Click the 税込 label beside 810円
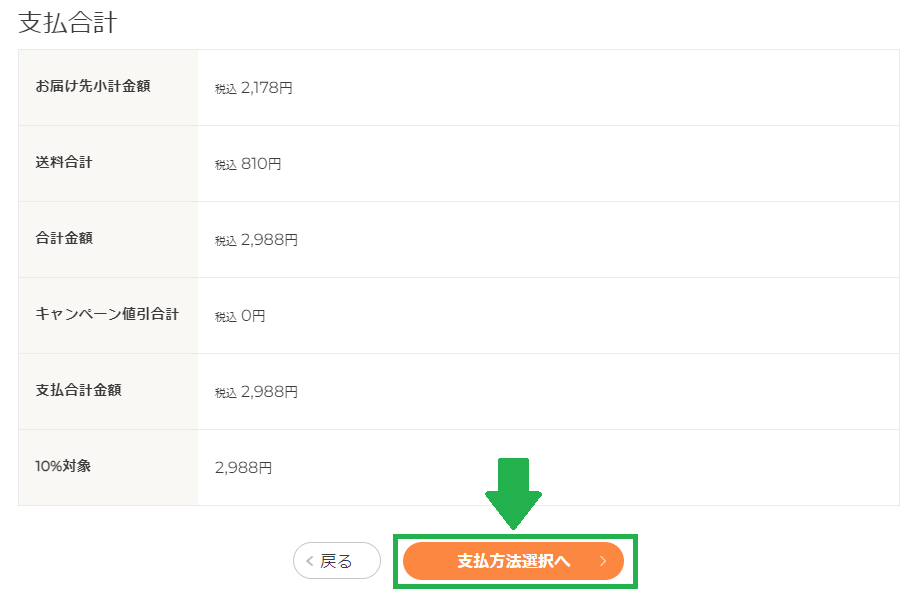The width and height of the screenshot is (924, 594). coord(226,165)
